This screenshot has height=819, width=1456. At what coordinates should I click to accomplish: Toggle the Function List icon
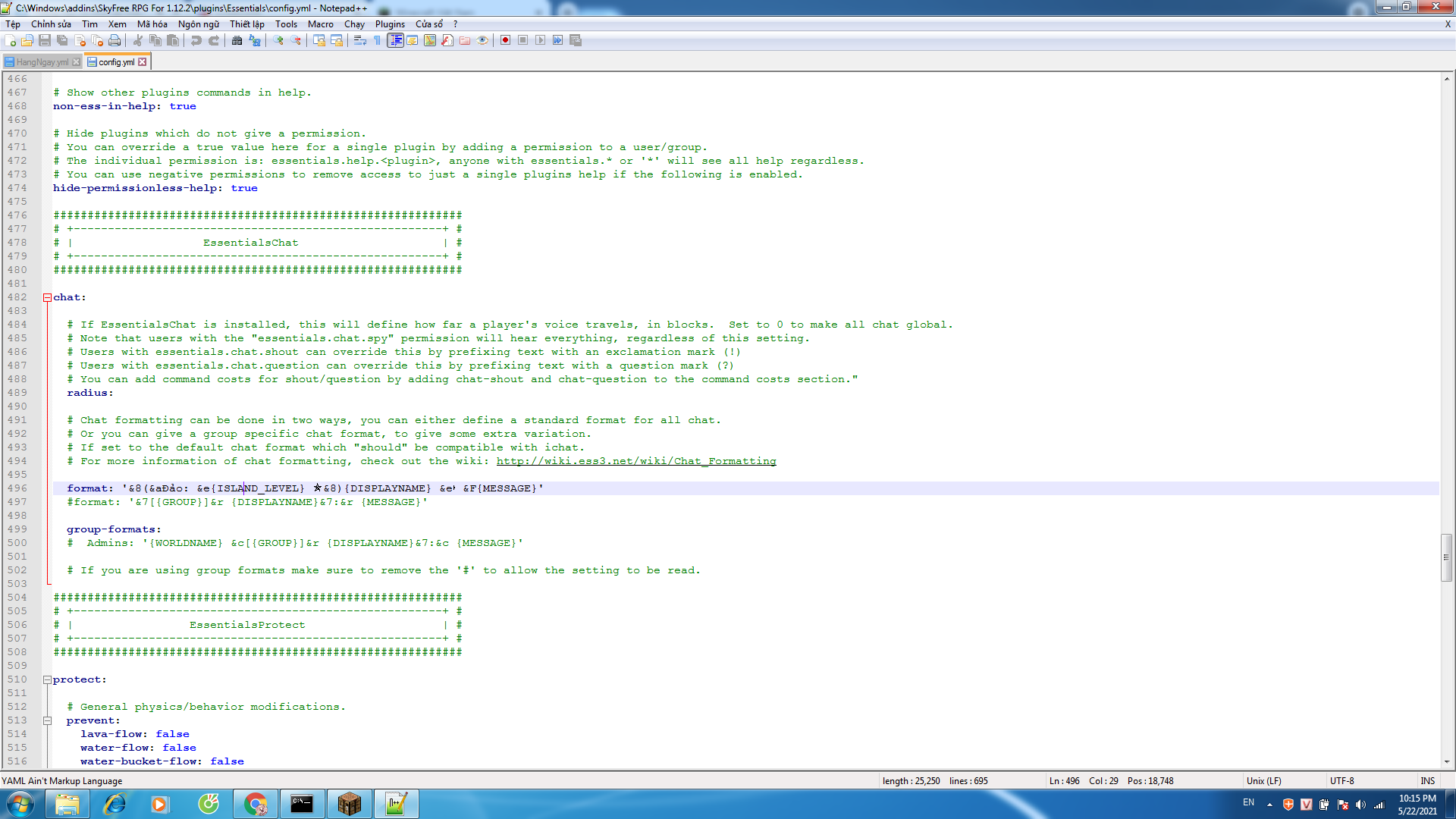coord(447,40)
